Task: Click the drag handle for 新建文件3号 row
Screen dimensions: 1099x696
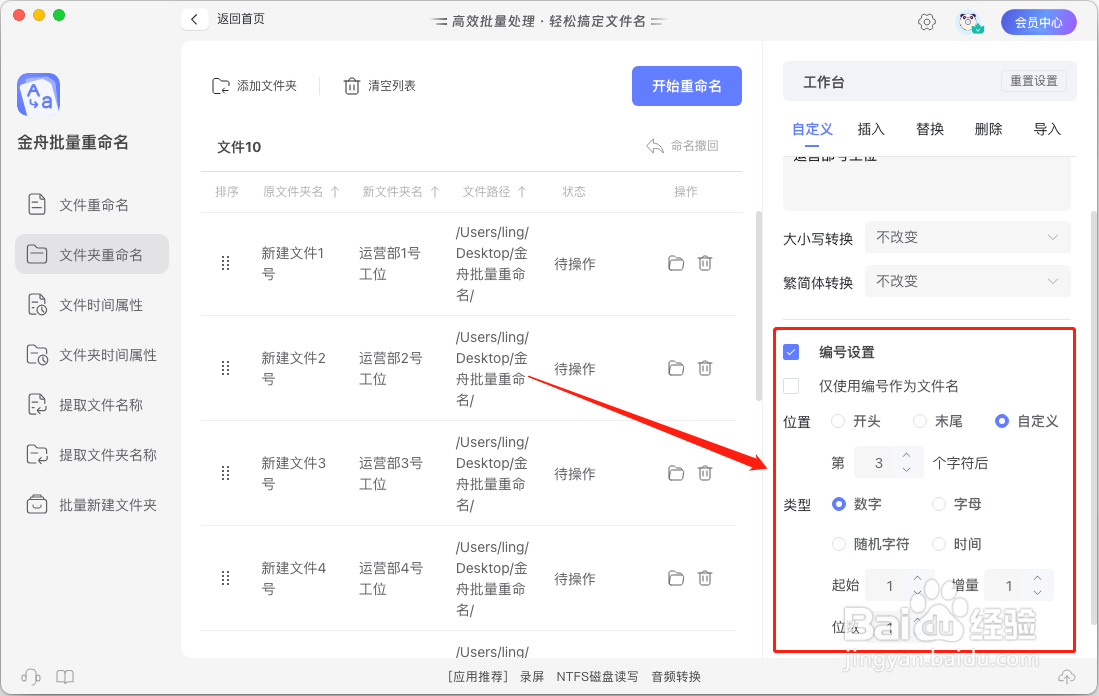Action: tap(225, 473)
